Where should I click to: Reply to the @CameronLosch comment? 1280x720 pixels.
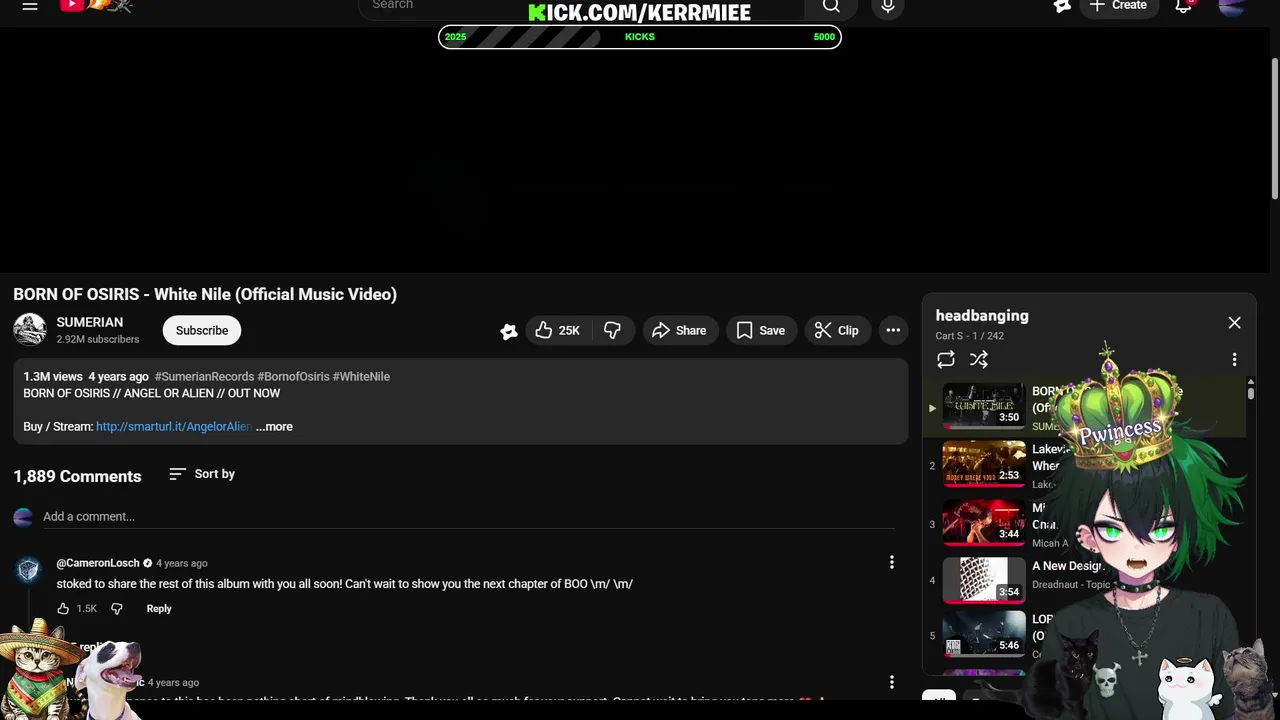(159, 608)
